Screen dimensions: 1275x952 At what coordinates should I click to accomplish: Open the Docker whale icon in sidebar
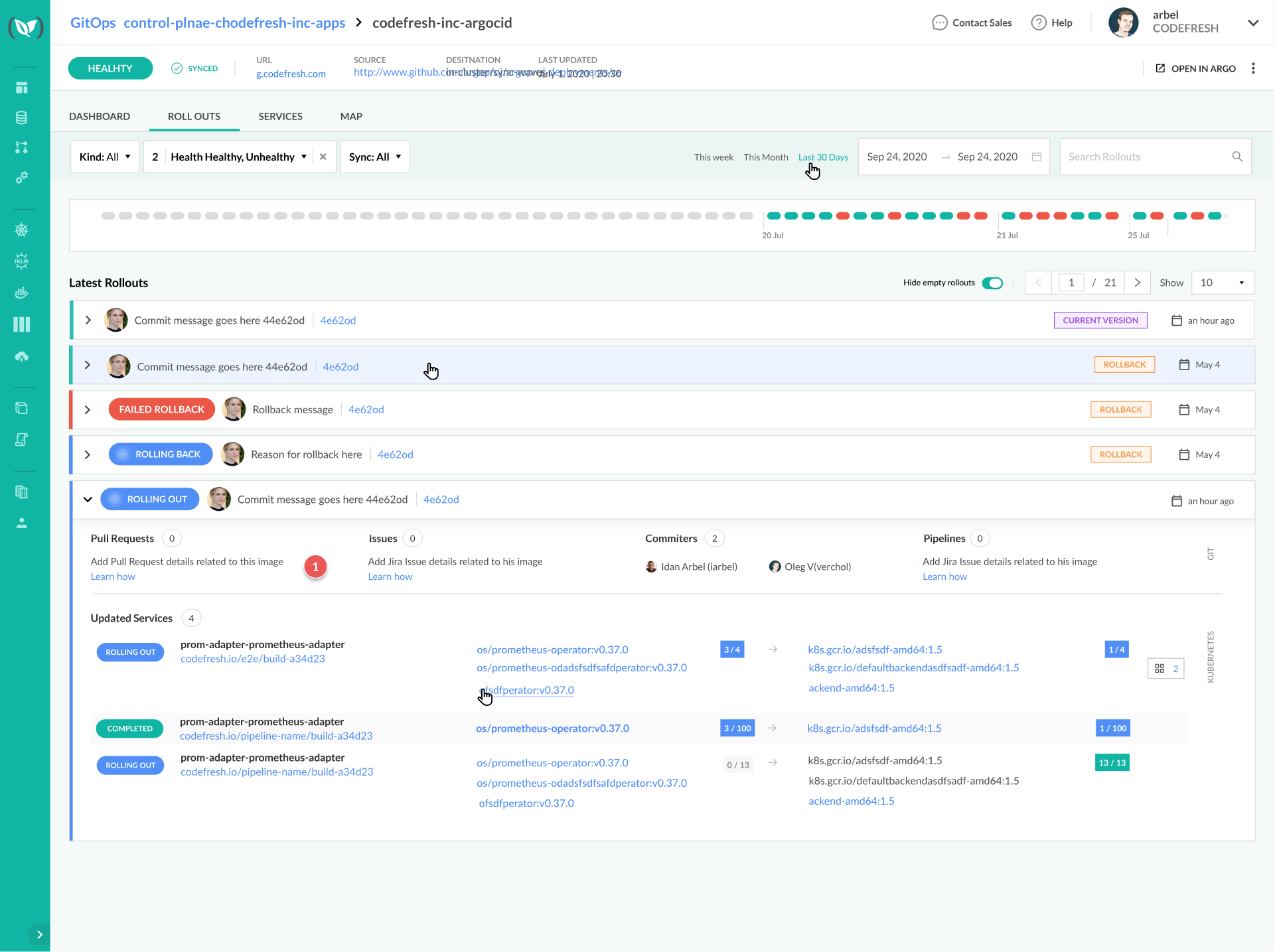pyautogui.click(x=22, y=293)
